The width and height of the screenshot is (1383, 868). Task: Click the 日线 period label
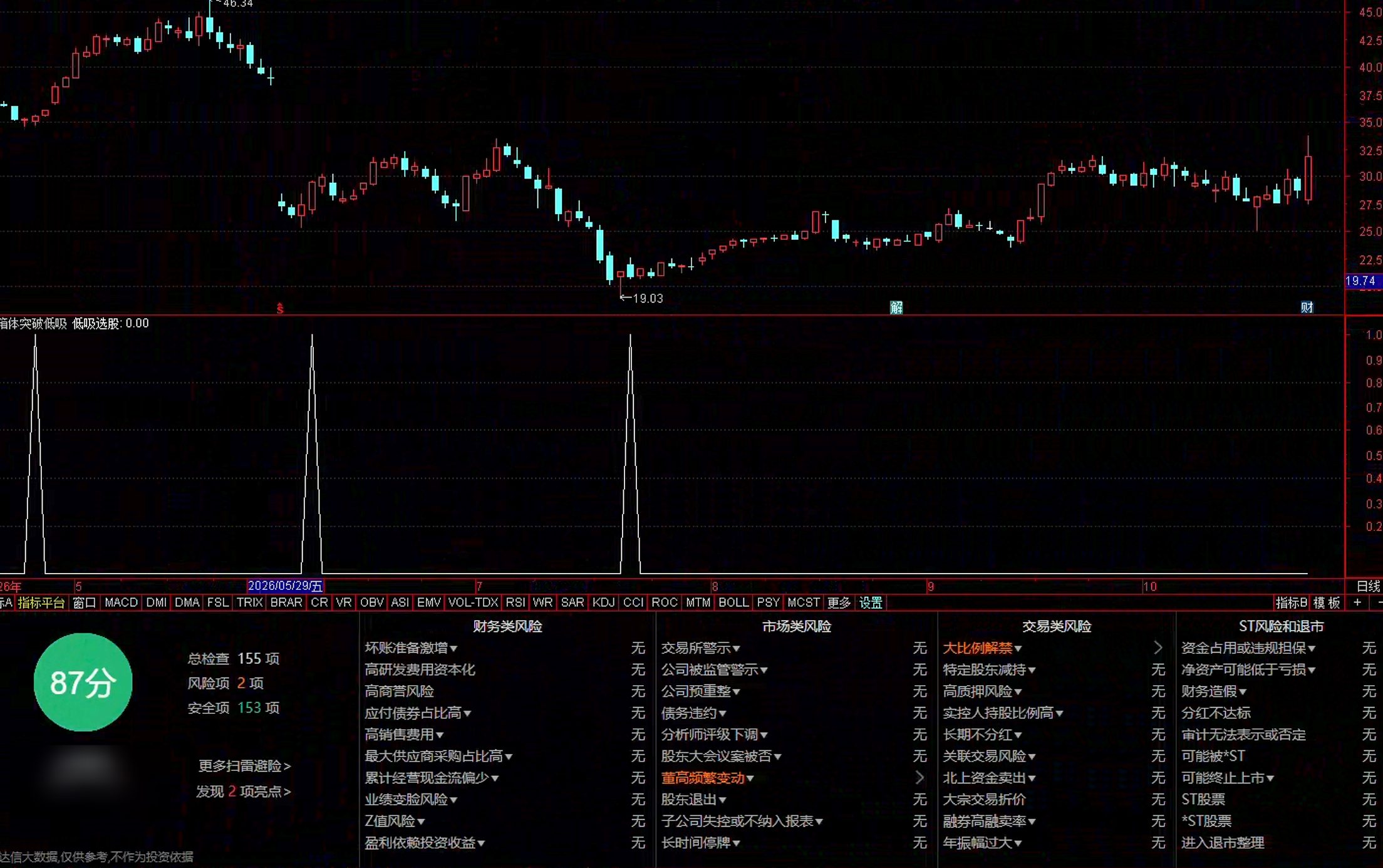(1368, 586)
